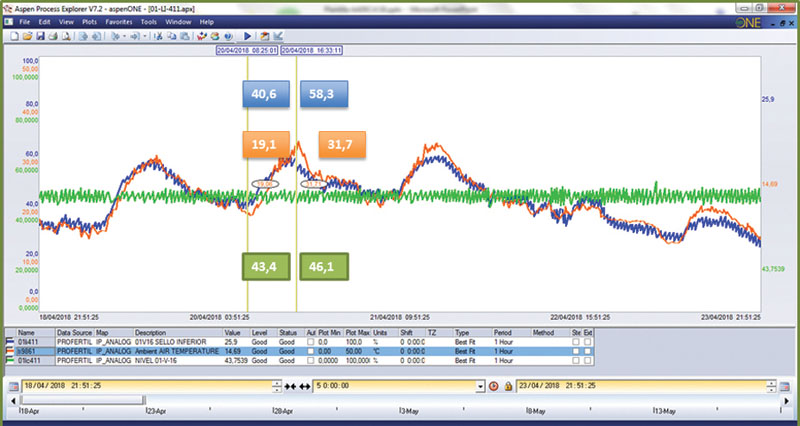Click the expand timespan arrows icon
This screenshot has width=800, height=426.
(x=305, y=387)
